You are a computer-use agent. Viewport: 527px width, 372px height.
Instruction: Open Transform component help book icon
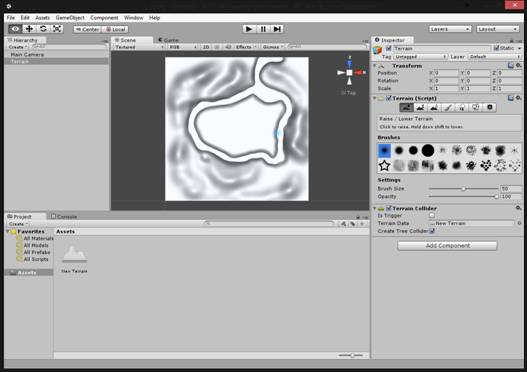coord(511,66)
